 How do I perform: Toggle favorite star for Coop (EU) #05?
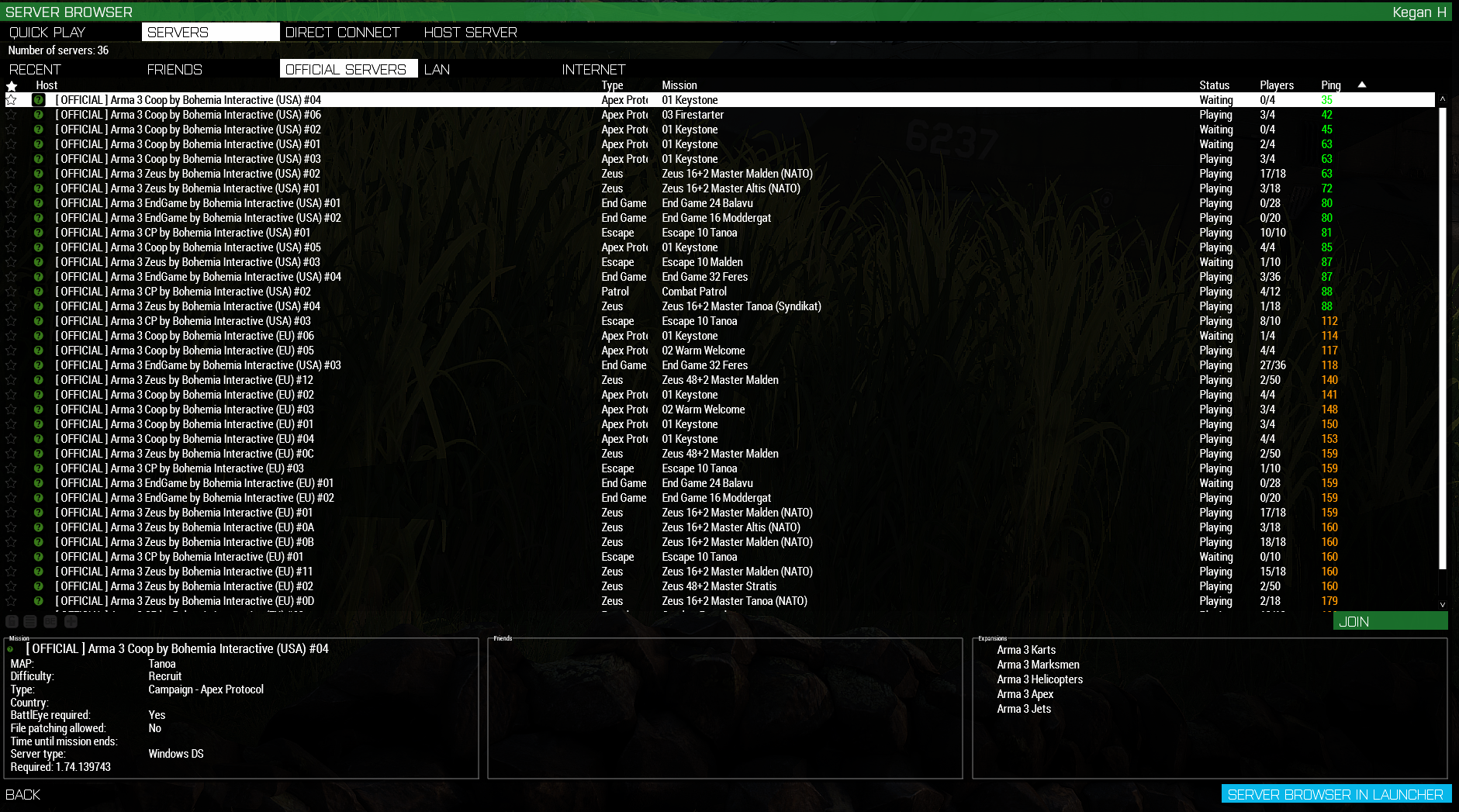pos(11,351)
